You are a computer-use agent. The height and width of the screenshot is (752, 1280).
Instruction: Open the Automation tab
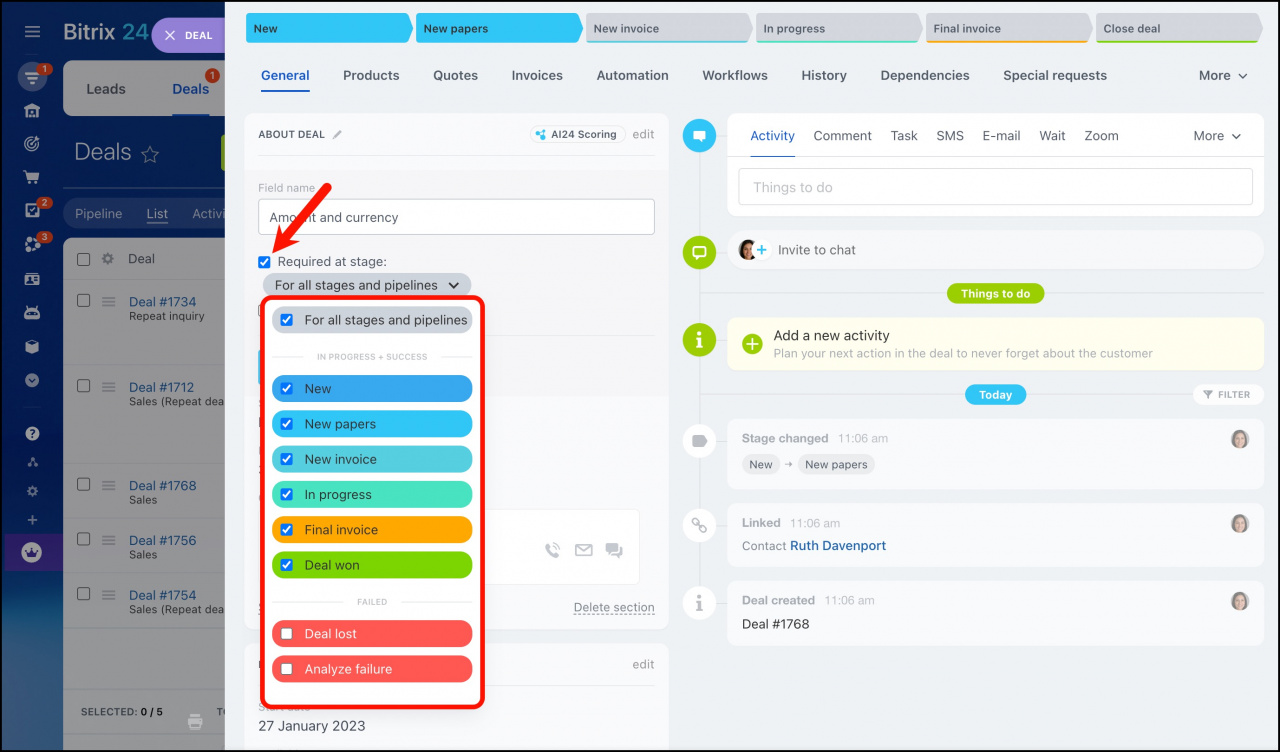coord(633,75)
